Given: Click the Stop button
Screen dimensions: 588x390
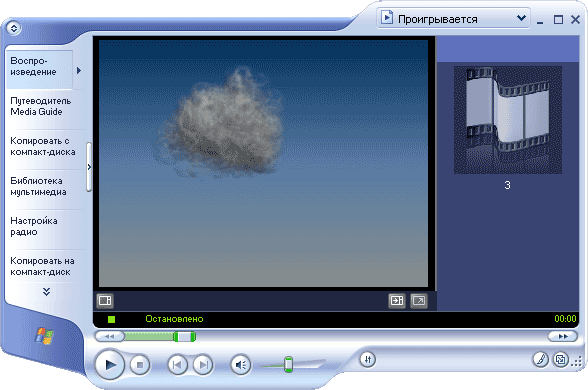Looking at the screenshot, I should [x=140, y=364].
